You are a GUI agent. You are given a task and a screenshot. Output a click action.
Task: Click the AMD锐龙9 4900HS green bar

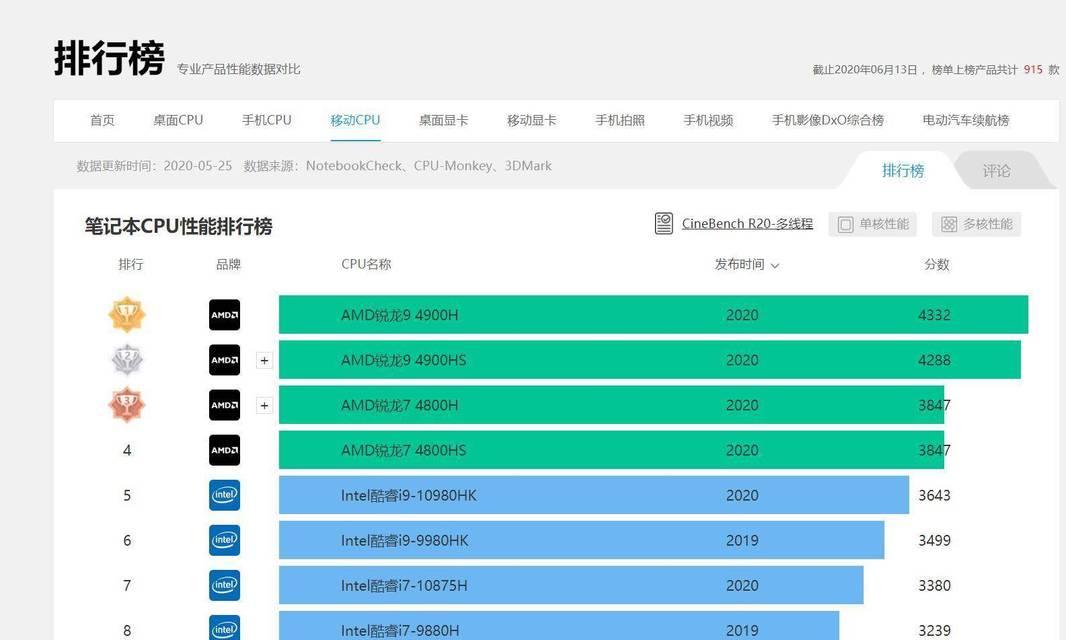649,360
